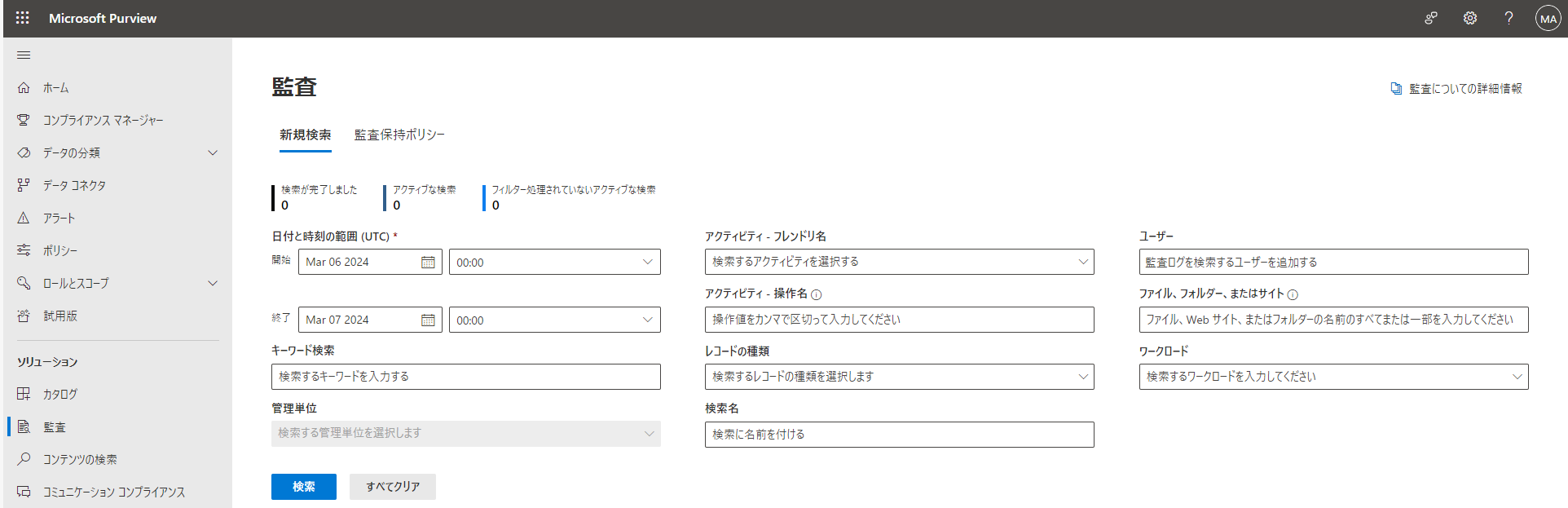
Task: Click the キーワード検索 input field
Action: [x=466, y=377]
